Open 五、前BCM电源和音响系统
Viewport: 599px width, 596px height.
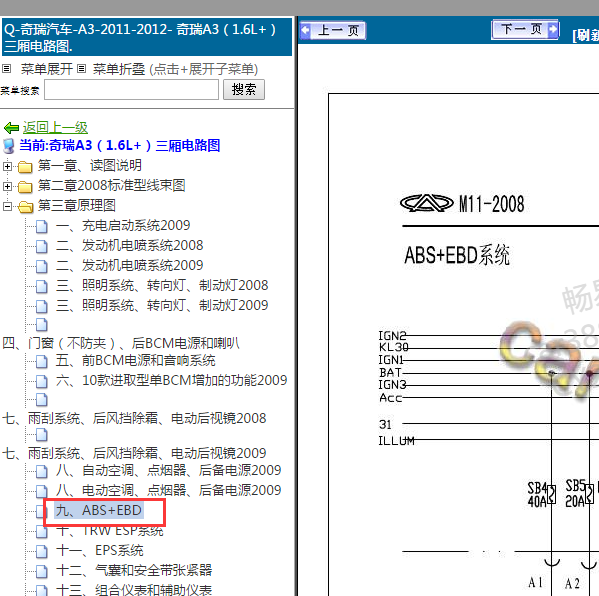coord(136,360)
